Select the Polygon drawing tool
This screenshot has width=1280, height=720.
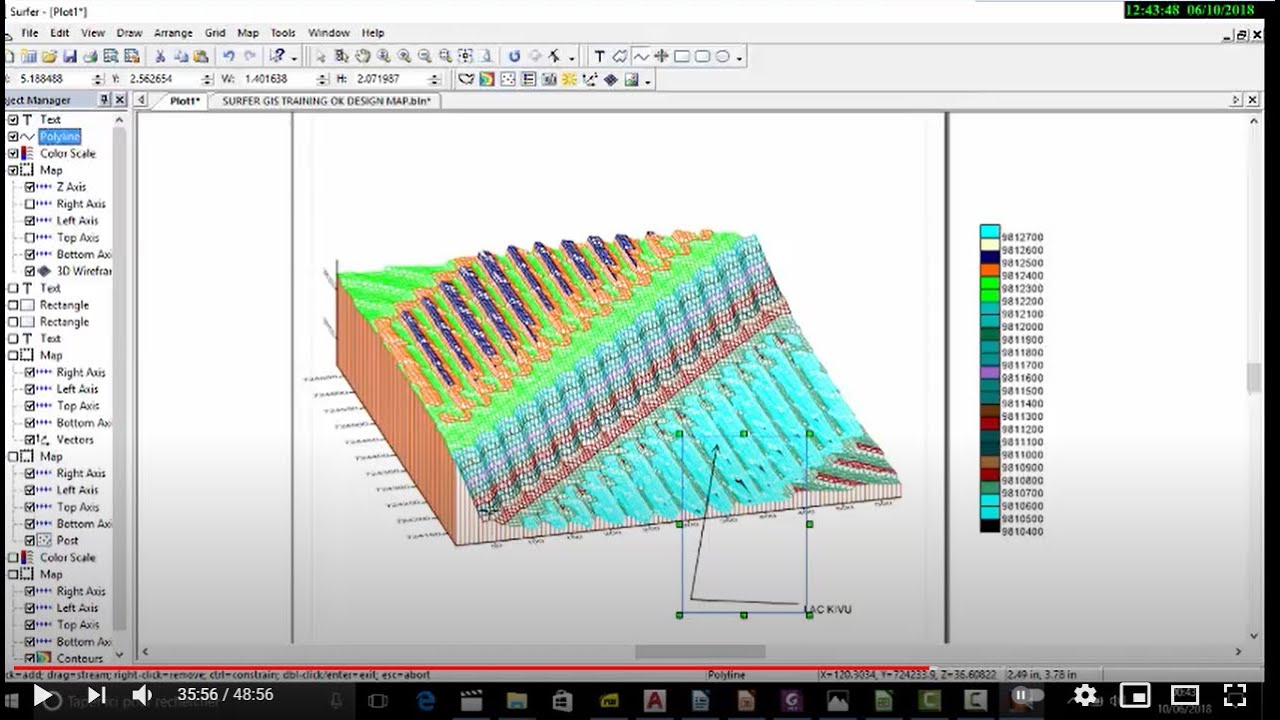(x=620, y=57)
